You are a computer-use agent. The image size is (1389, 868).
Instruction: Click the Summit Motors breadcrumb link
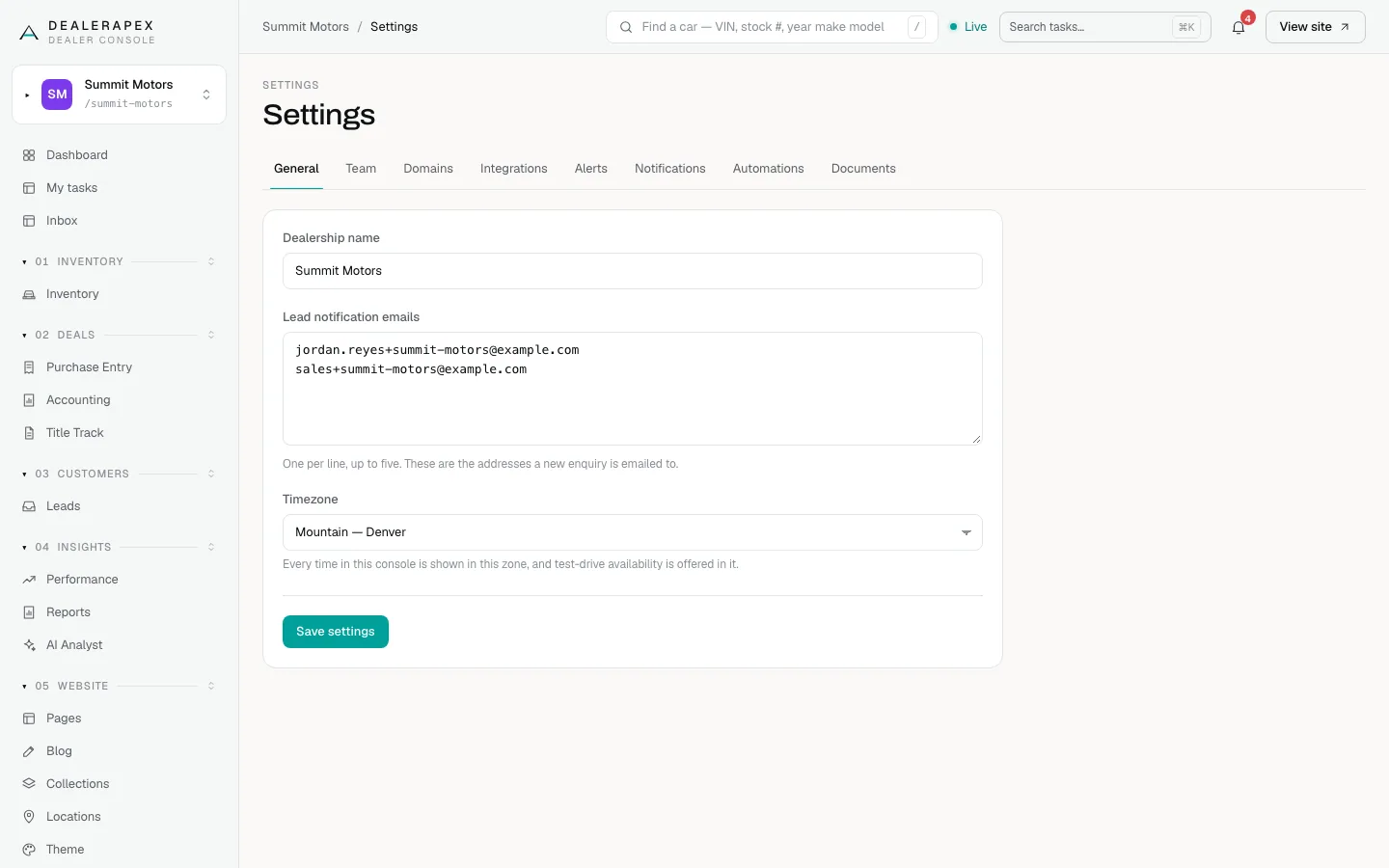306,27
